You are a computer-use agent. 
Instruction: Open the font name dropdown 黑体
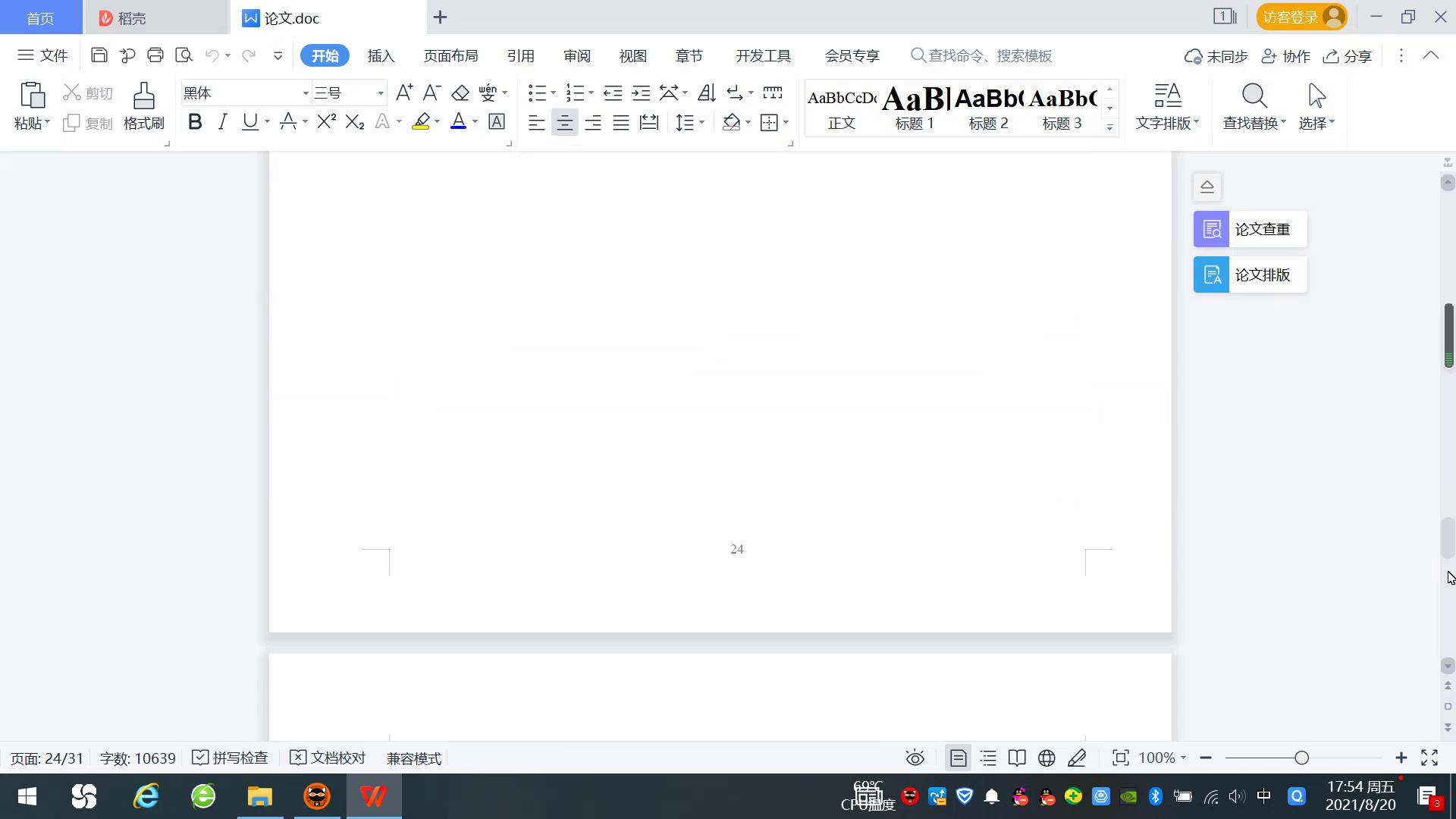306,93
